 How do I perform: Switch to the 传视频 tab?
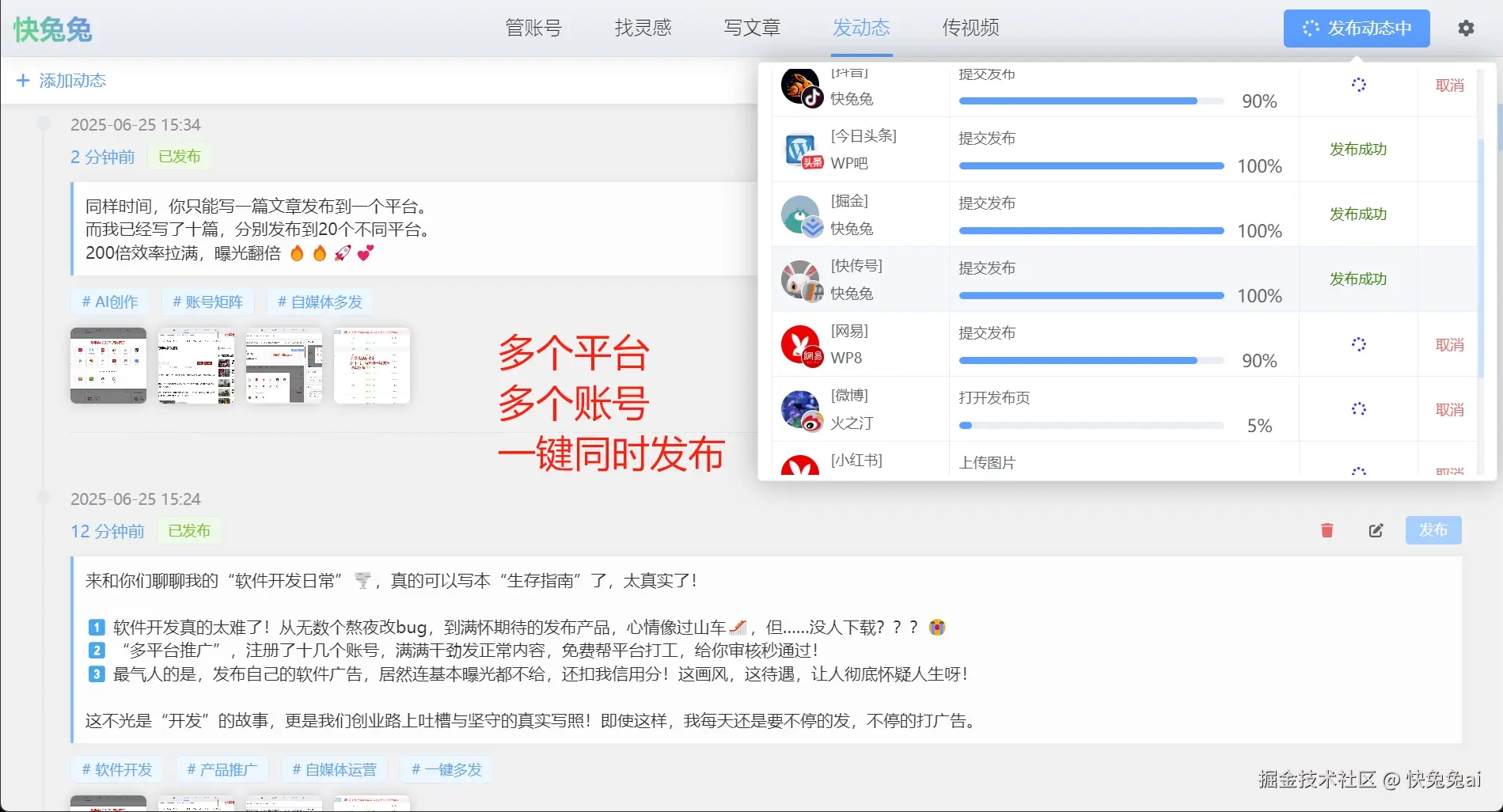coord(970,28)
